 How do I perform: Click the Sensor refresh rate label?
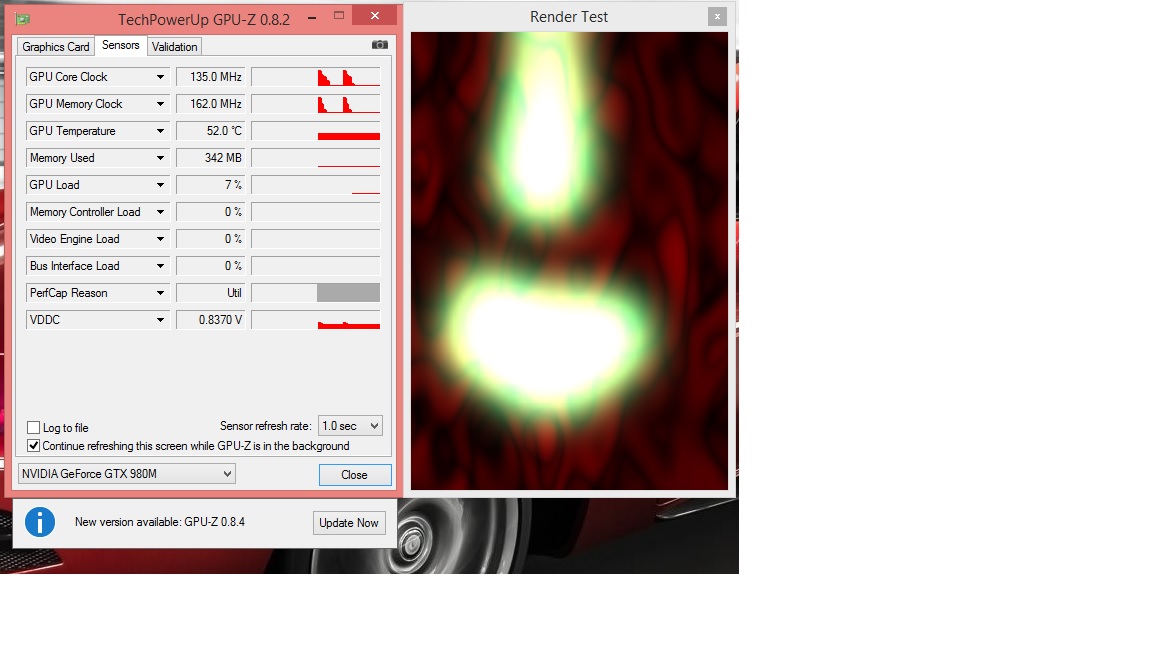tap(265, 426)
